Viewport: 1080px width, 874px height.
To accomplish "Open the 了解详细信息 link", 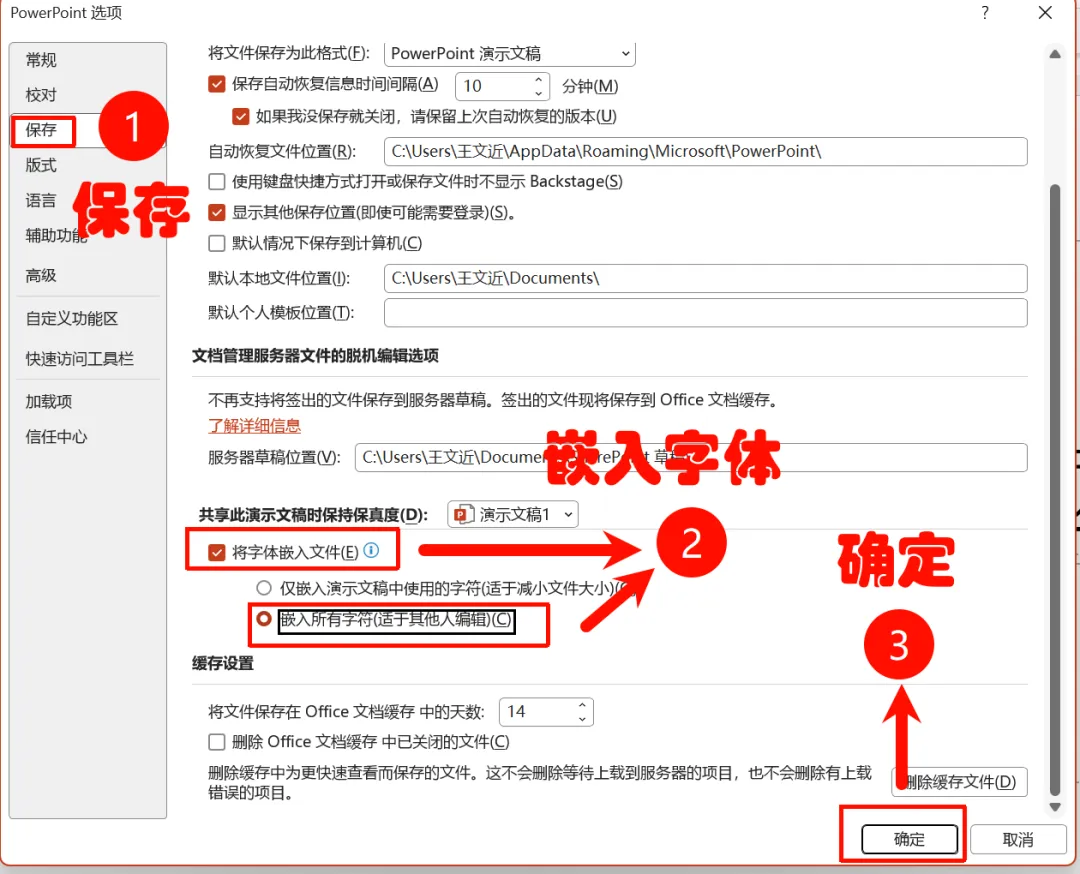I will 255,426.
